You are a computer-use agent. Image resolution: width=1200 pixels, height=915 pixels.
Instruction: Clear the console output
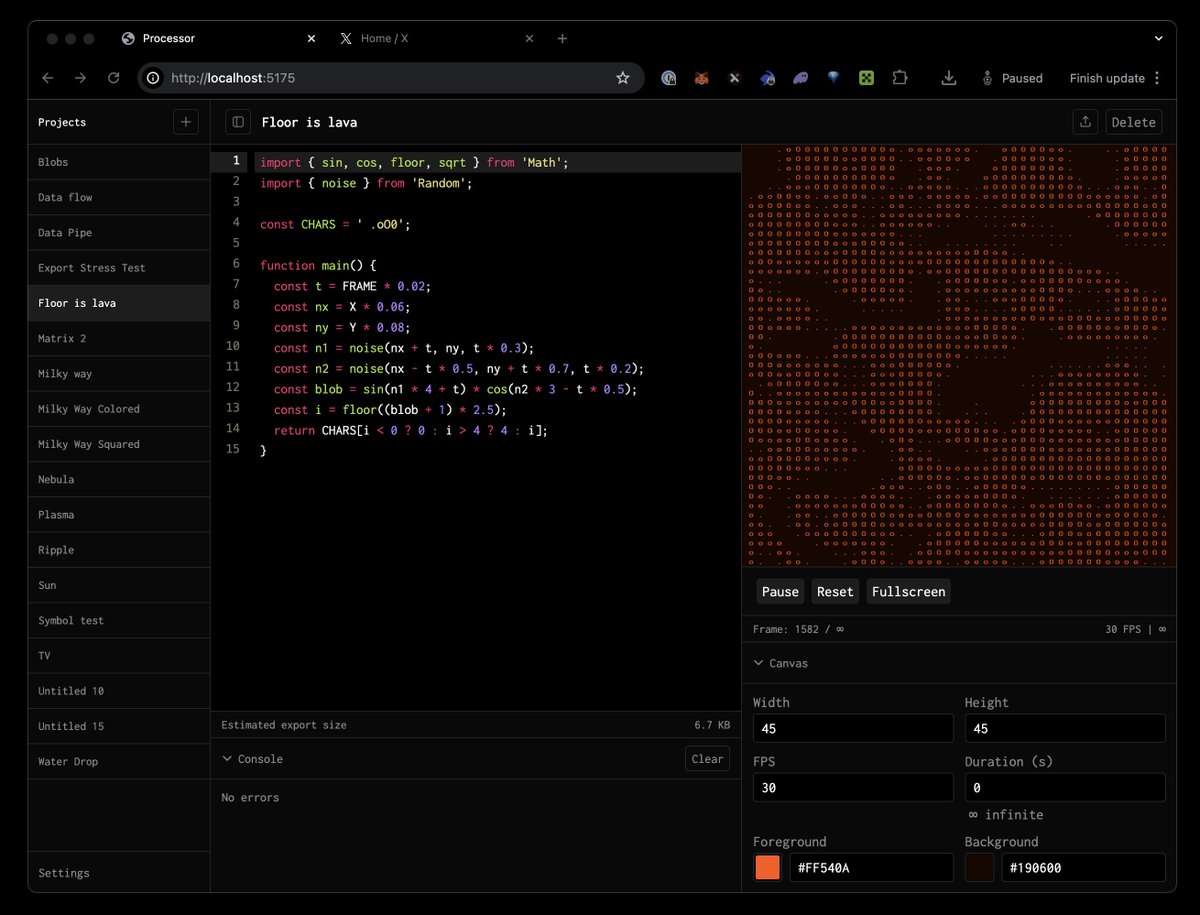point(707,759)
